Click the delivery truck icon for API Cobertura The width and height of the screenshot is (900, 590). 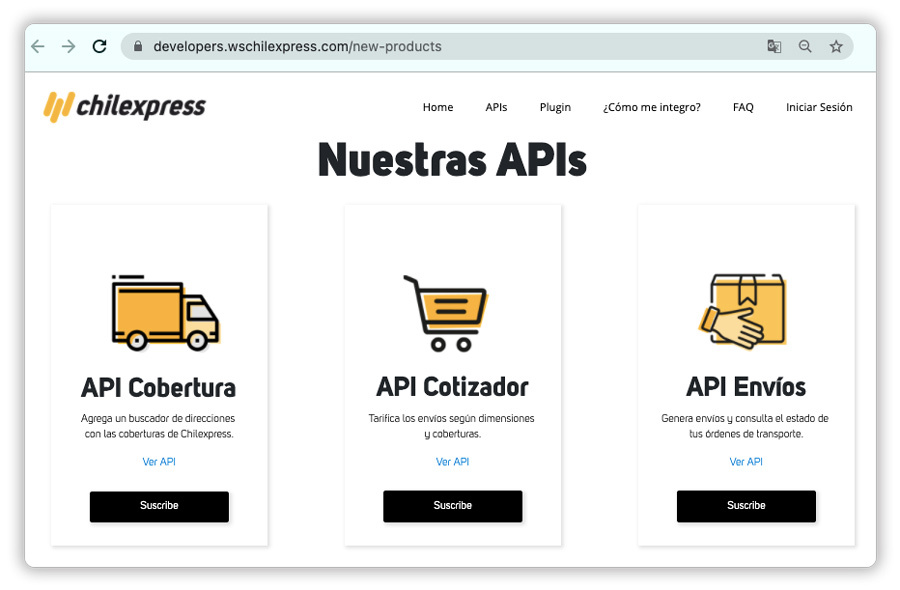(x=165, y=313)
